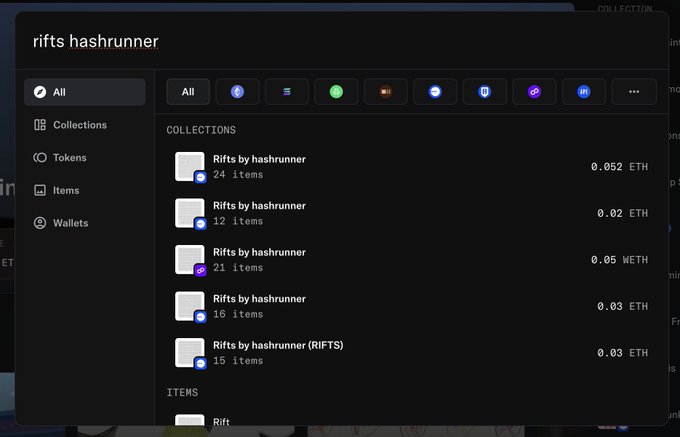
Task: Click the person icon beside Wallets
Action: (x=40, y=223)
